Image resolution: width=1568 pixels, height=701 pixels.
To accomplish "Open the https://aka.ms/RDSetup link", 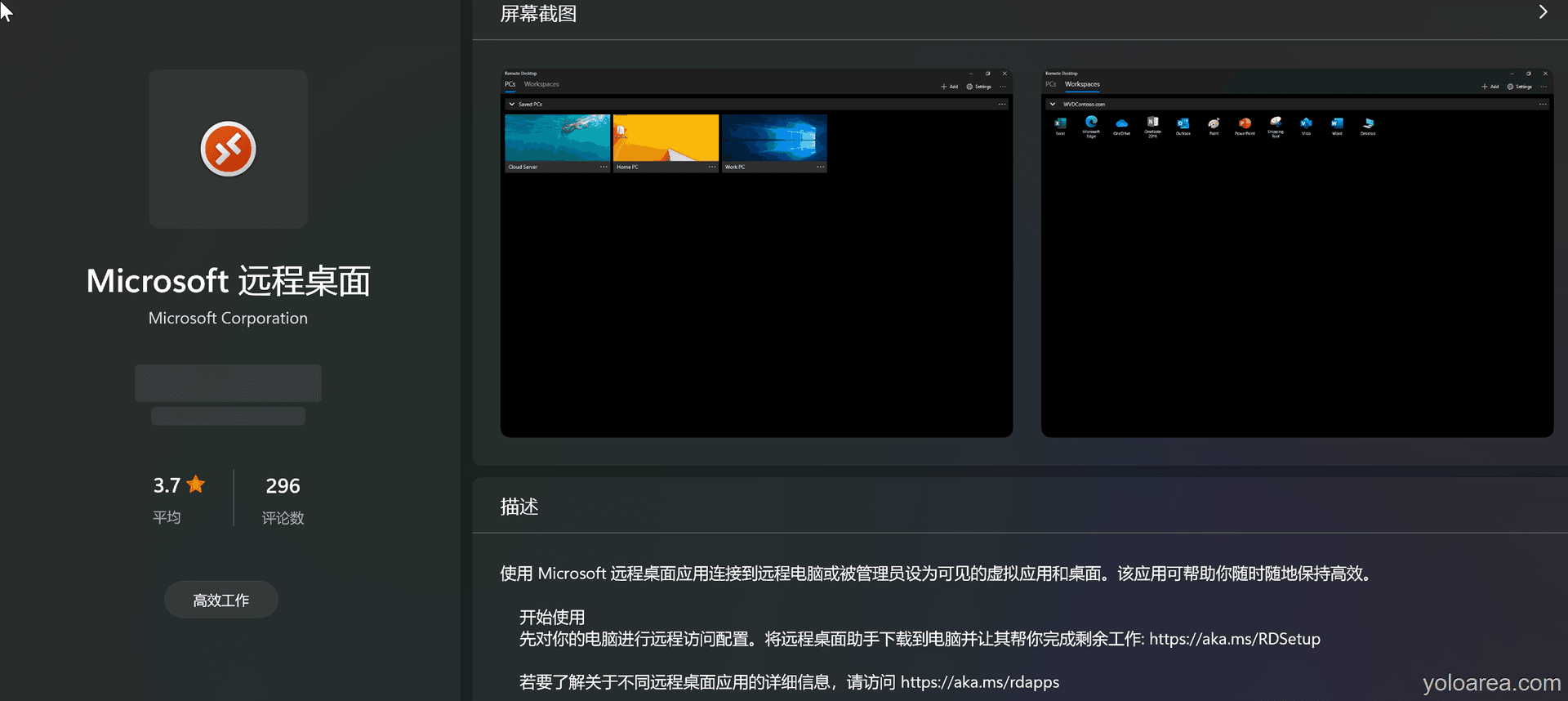I will point(1235,639).
